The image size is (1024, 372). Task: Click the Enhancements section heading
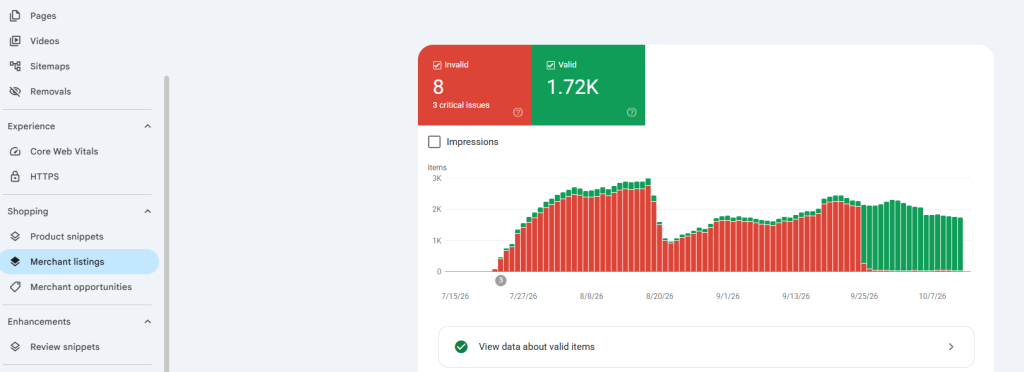click(x=39, y=322)
